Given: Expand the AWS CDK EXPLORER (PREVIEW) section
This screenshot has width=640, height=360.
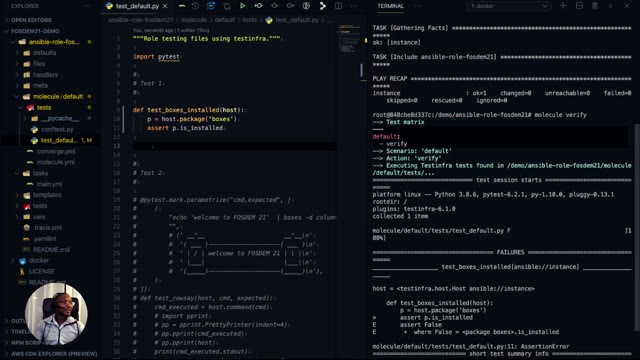Looking at the screenshot, I should click(51, 354).
